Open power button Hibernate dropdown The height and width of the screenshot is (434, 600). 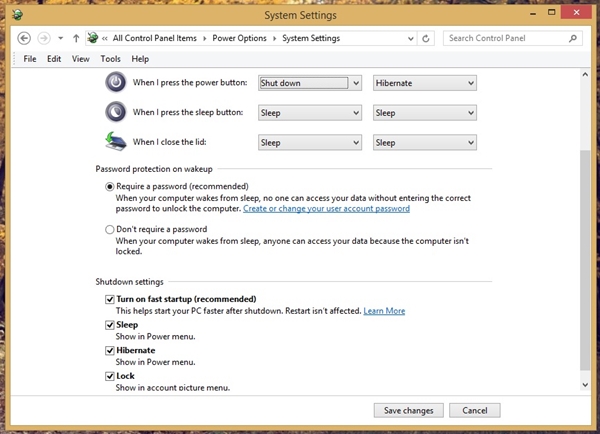425,83
